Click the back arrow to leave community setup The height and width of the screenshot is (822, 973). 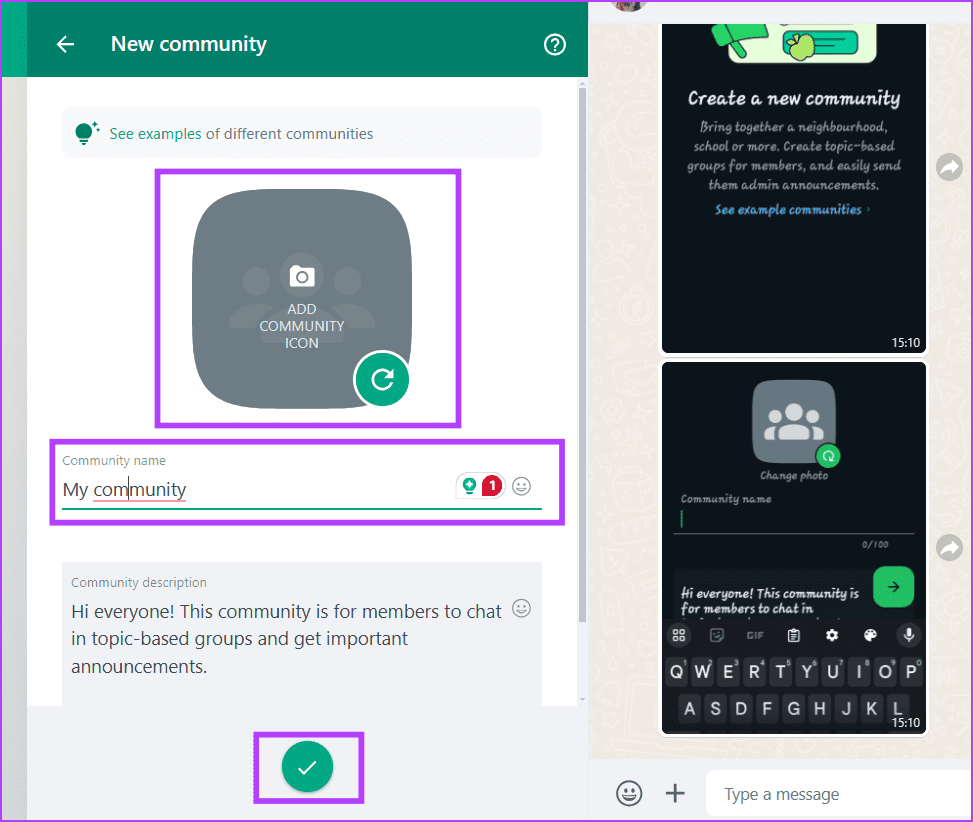[x=64, y=44]
